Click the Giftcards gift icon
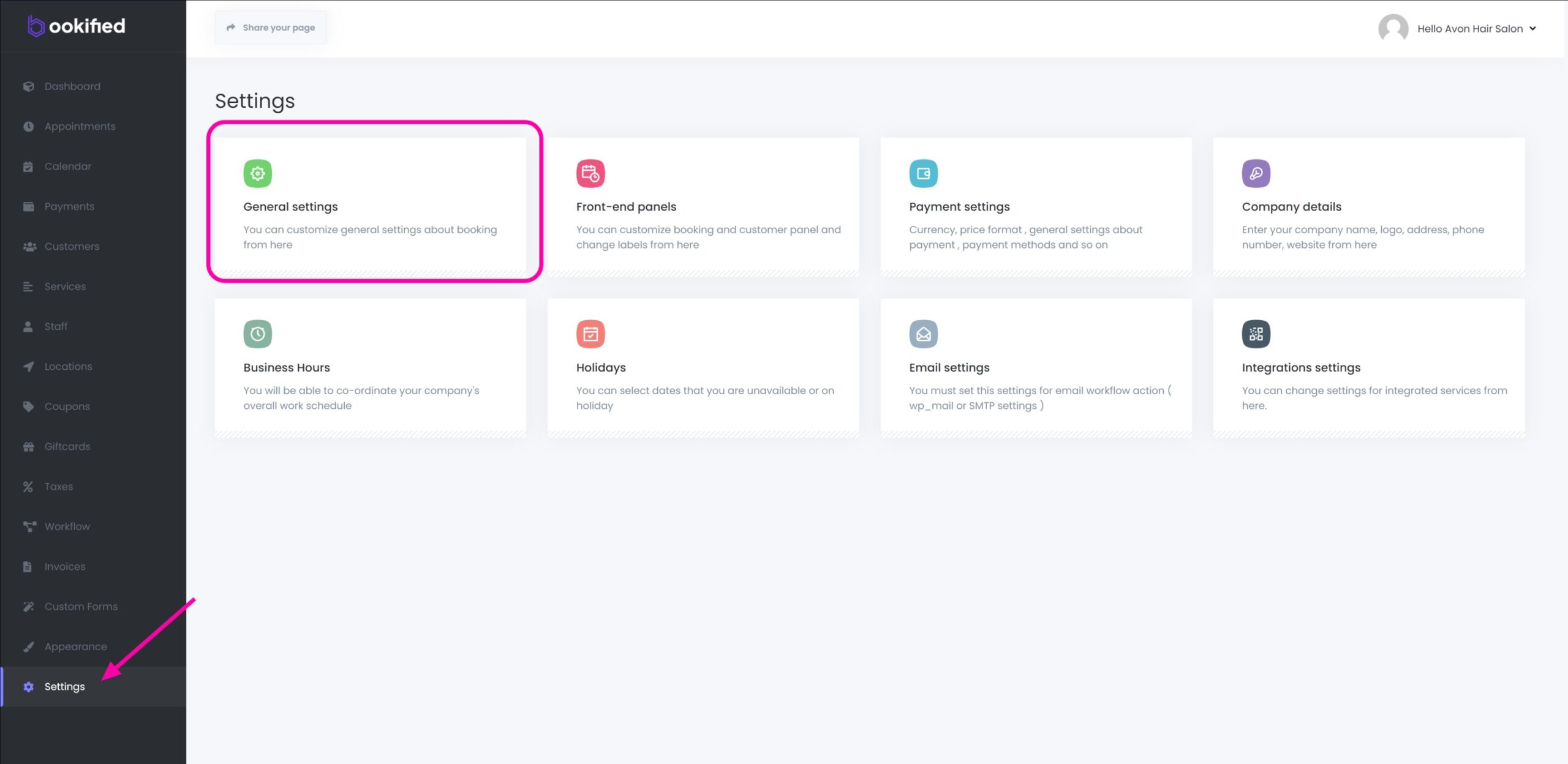Viewport: 1568px width, 764px height. pyautogui.click(x=28, y=446)
